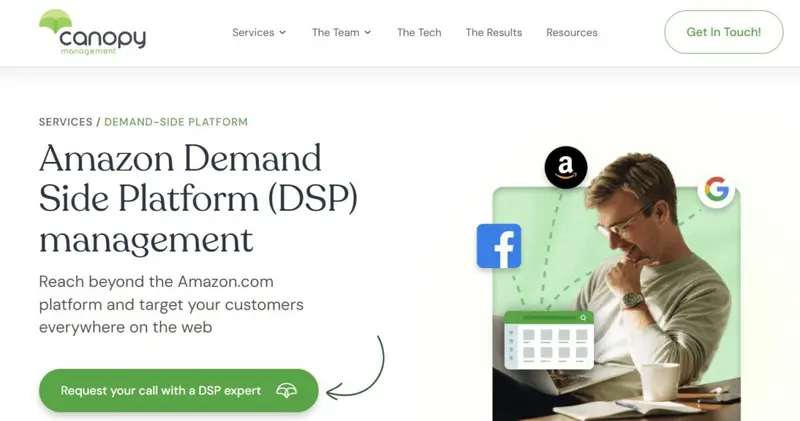Click the Amazon logo icon

tap(566, 167)
